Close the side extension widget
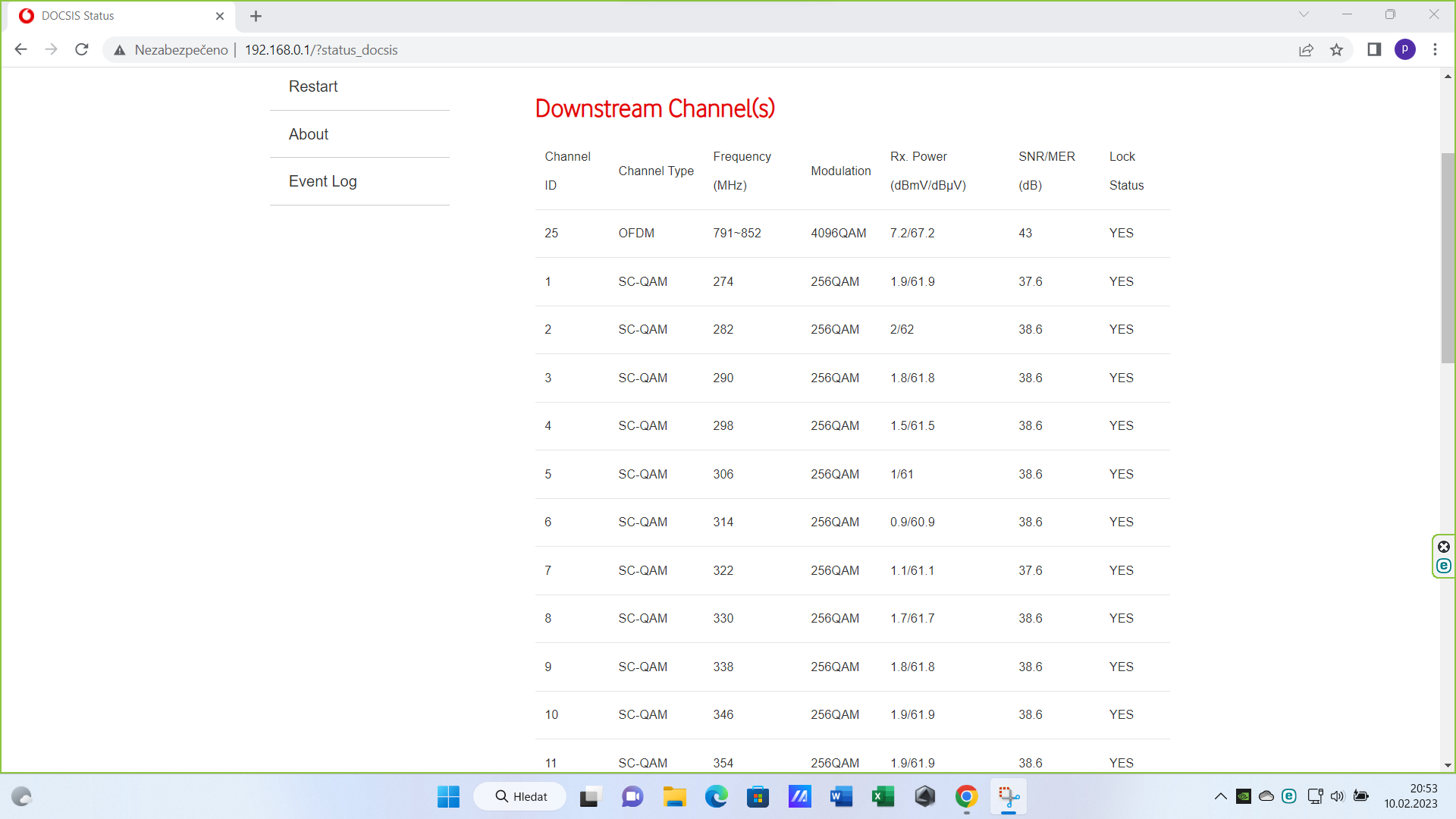 pos(1444,547)
